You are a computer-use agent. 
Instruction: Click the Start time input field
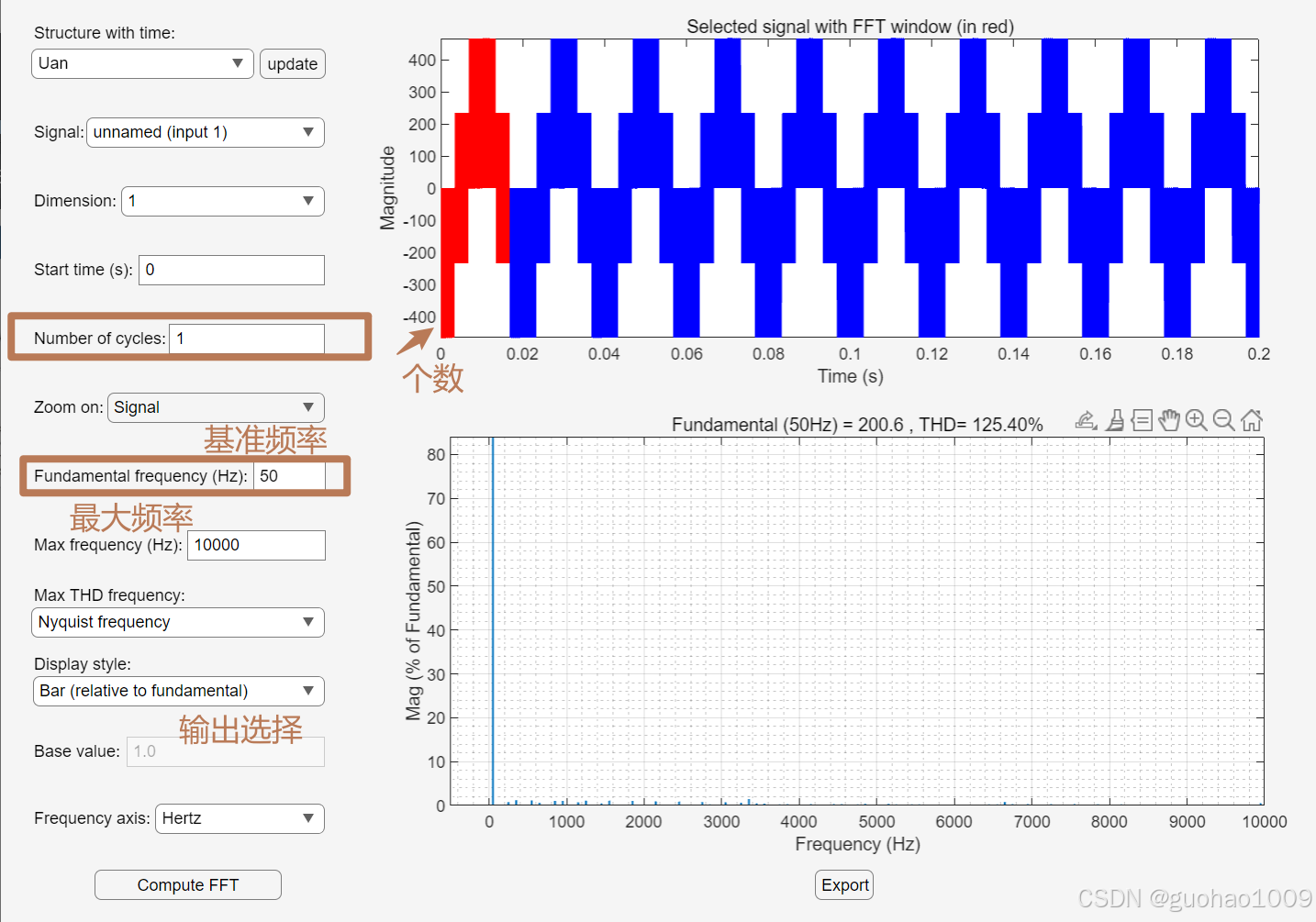click(x=230, y=270)
